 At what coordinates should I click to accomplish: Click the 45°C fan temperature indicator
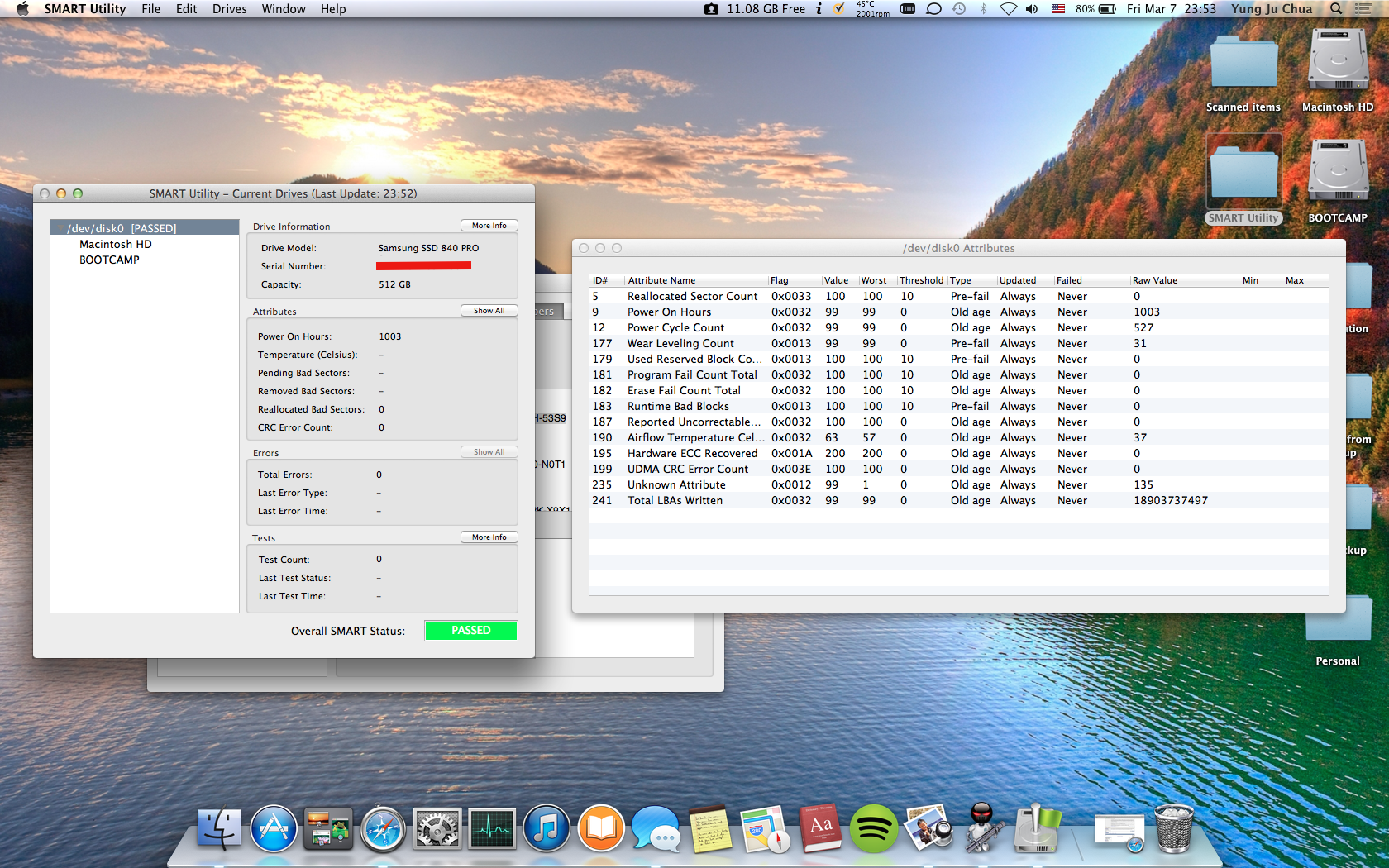coord(873,9)
